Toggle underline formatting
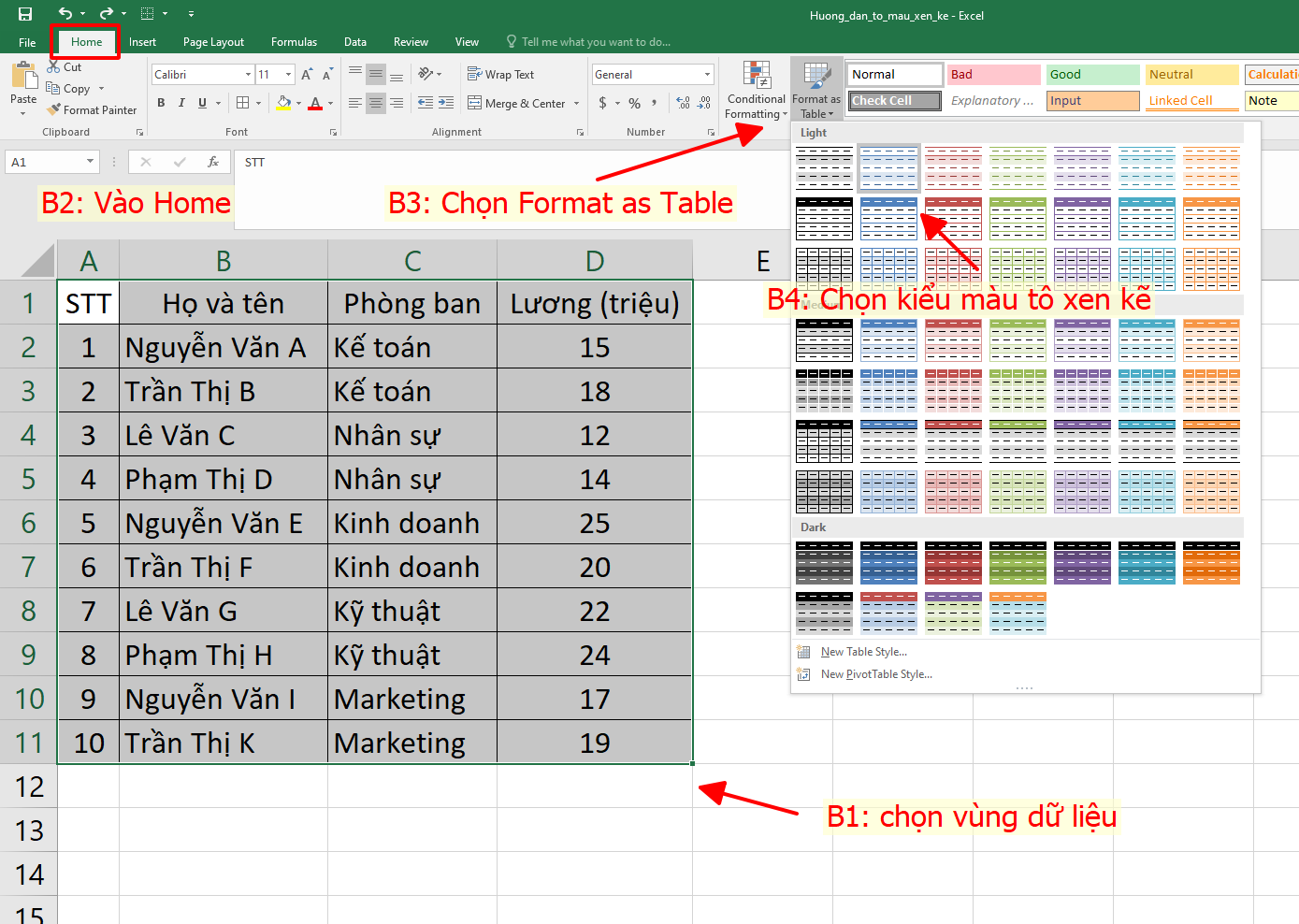This screenshot has height=924, width=1299. click(x=202, y=103)
